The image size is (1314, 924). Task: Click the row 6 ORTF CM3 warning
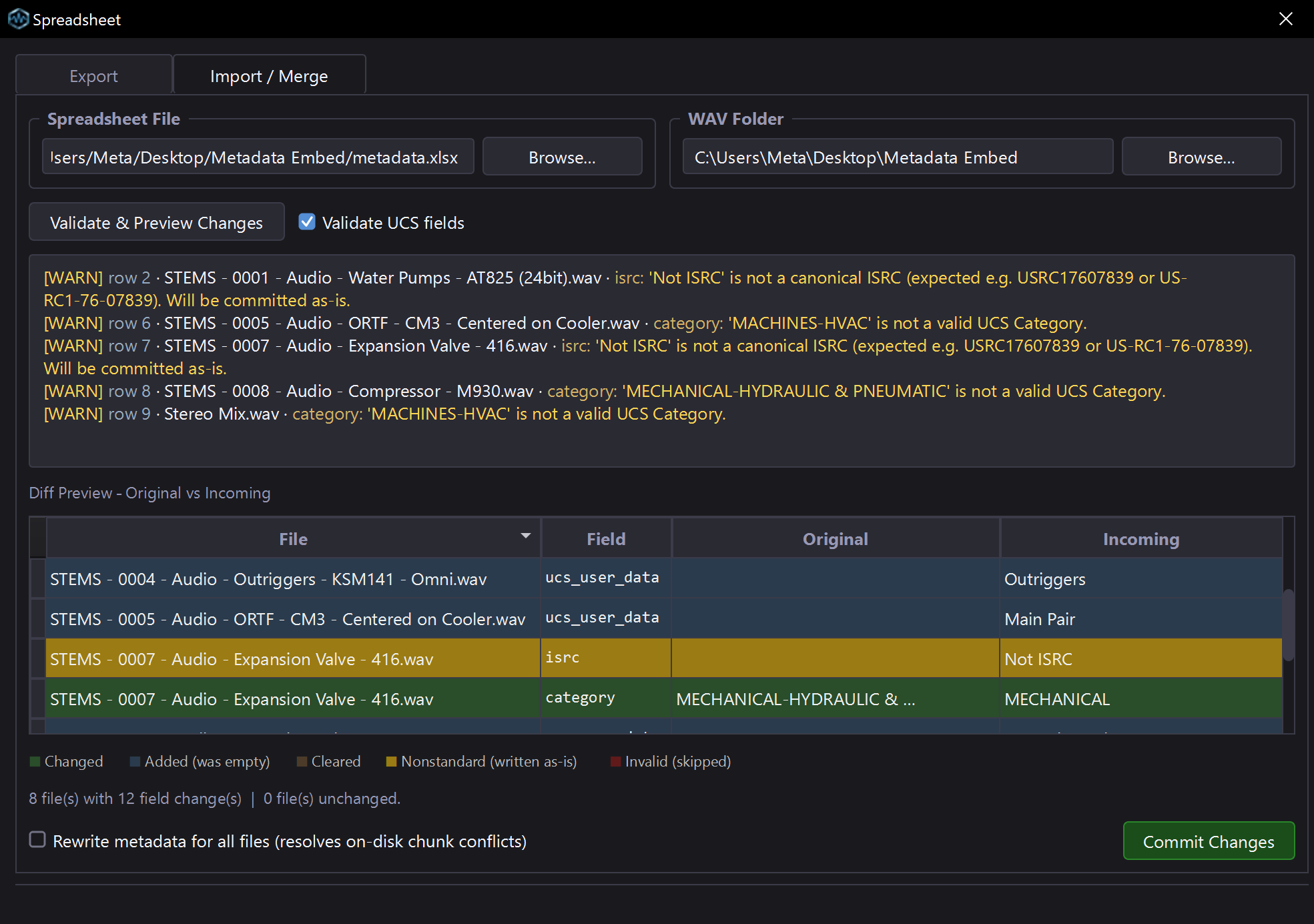coord(565,323)
